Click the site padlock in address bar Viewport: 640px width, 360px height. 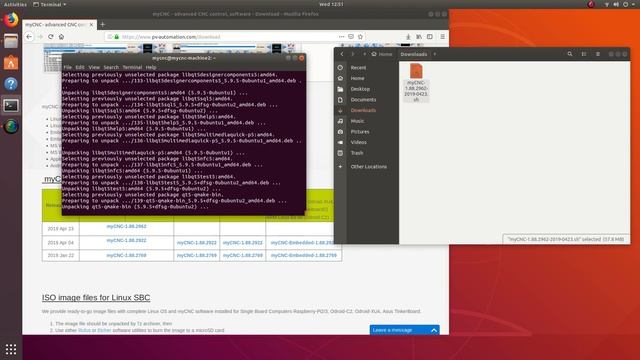coord(117,37)
